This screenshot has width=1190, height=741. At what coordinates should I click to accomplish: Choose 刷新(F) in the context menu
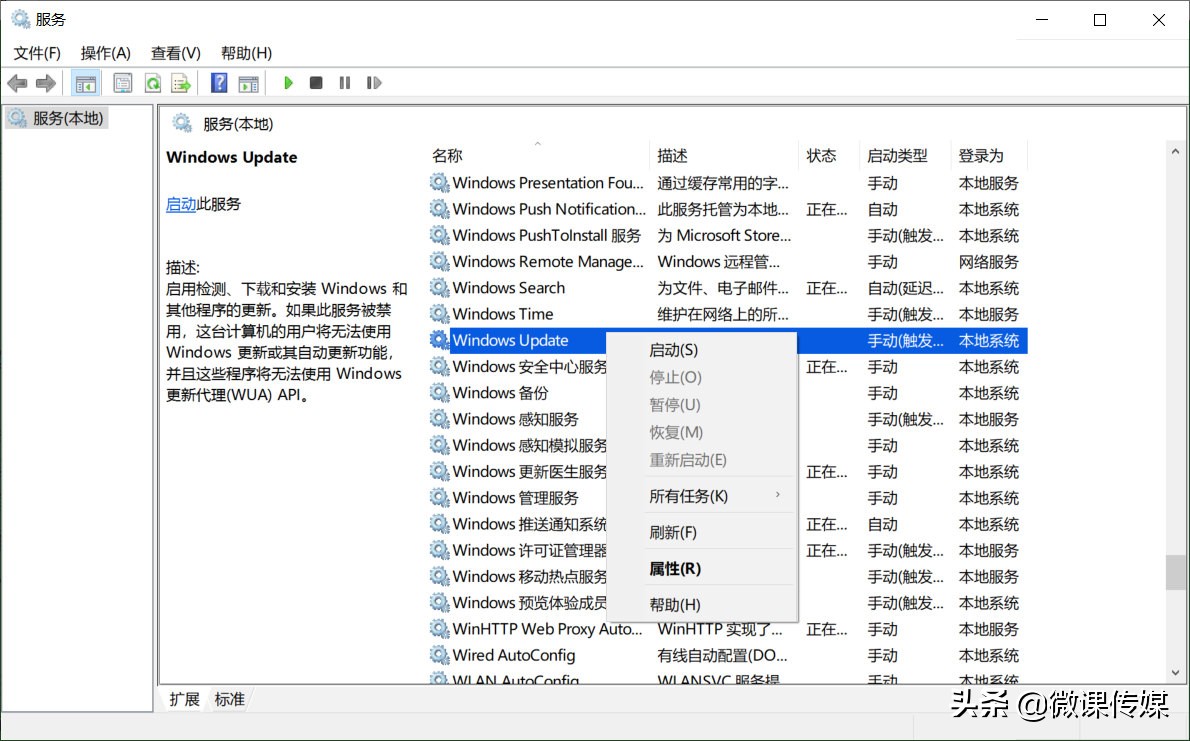[x=677, y=531]
